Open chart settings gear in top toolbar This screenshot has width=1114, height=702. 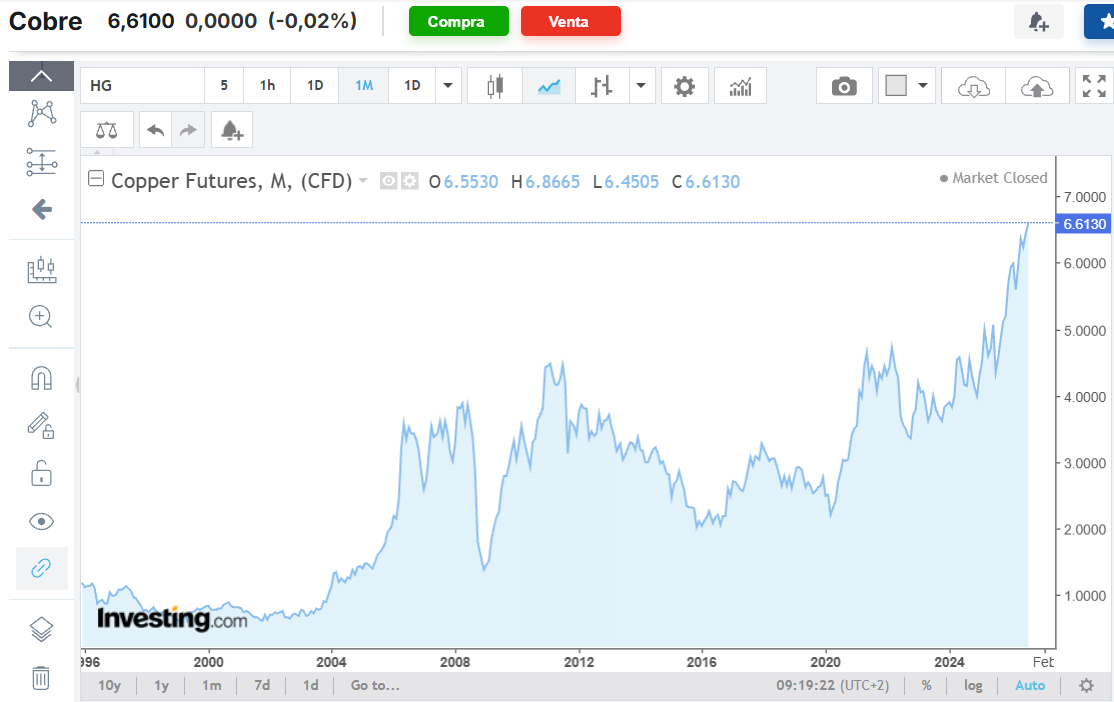(x=684, y=87)
